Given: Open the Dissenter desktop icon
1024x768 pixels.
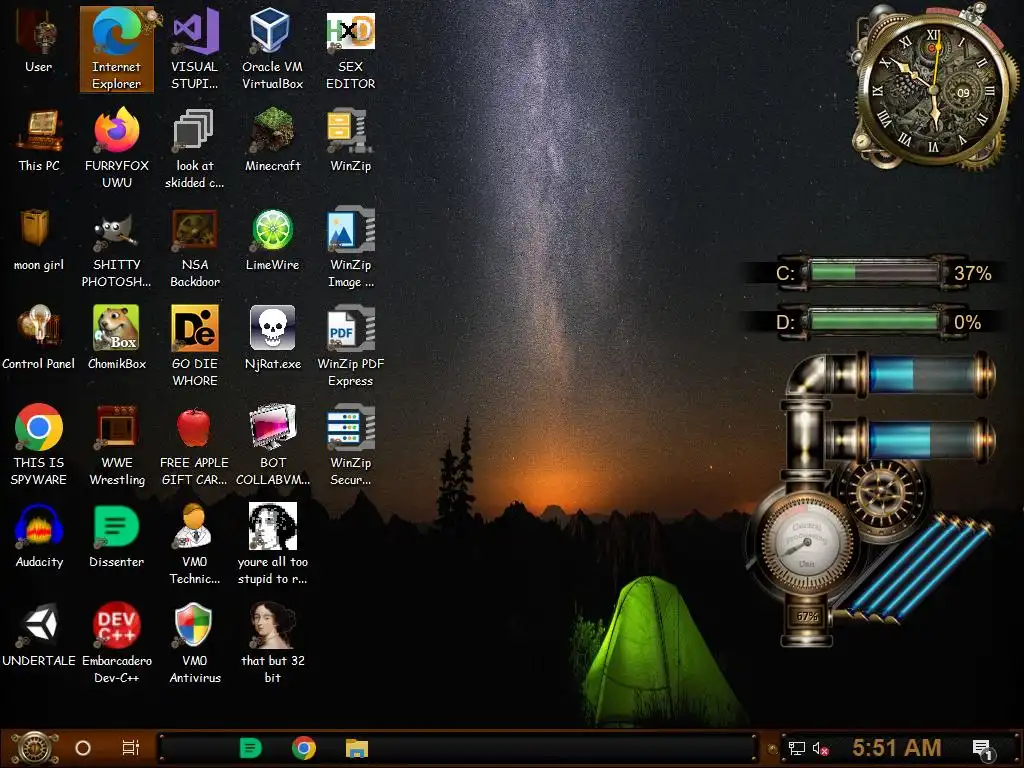Looking at the screenshot, I should click(117, 537).
